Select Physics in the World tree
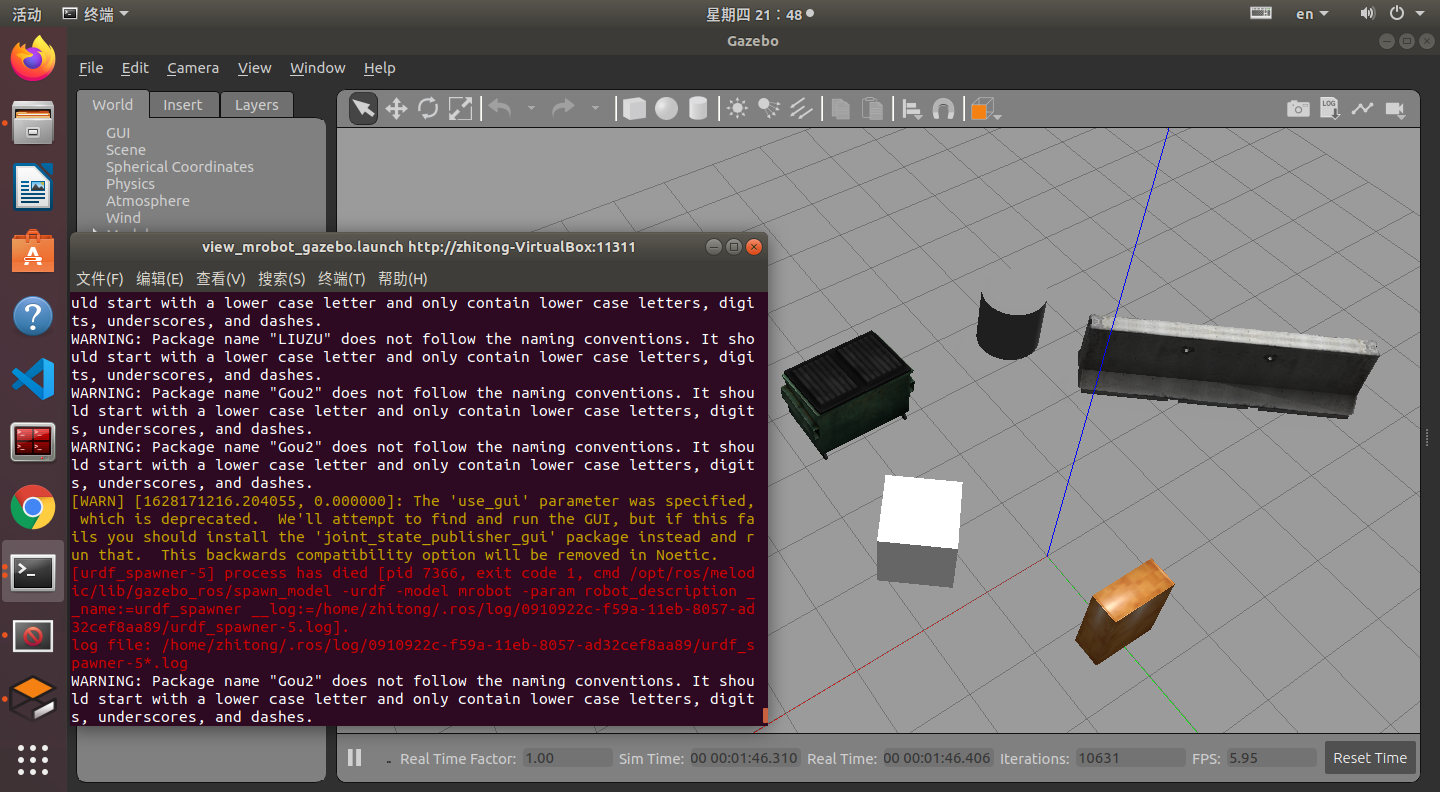 (130, 184)
